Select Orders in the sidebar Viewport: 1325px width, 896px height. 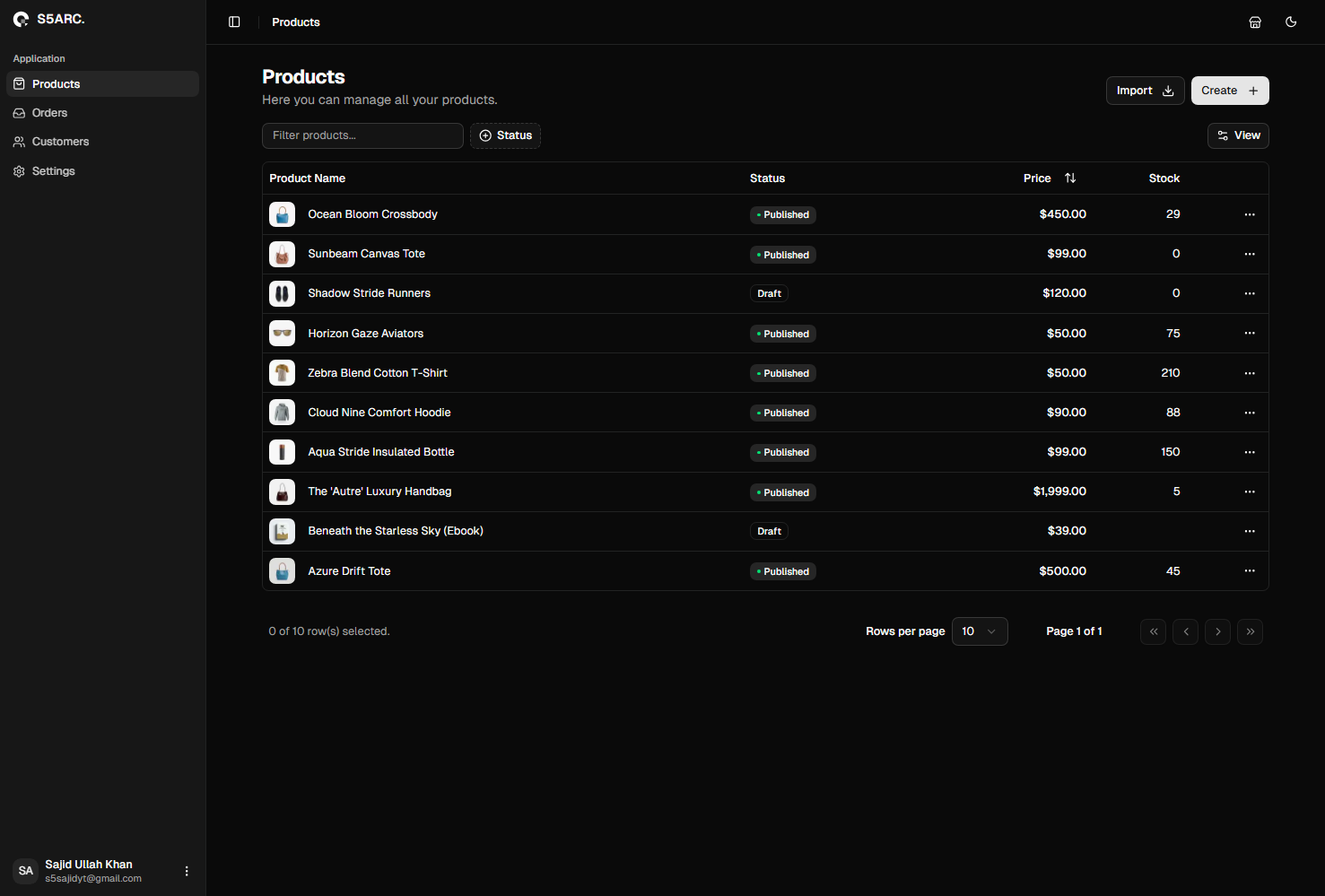(x=49, y=112)
